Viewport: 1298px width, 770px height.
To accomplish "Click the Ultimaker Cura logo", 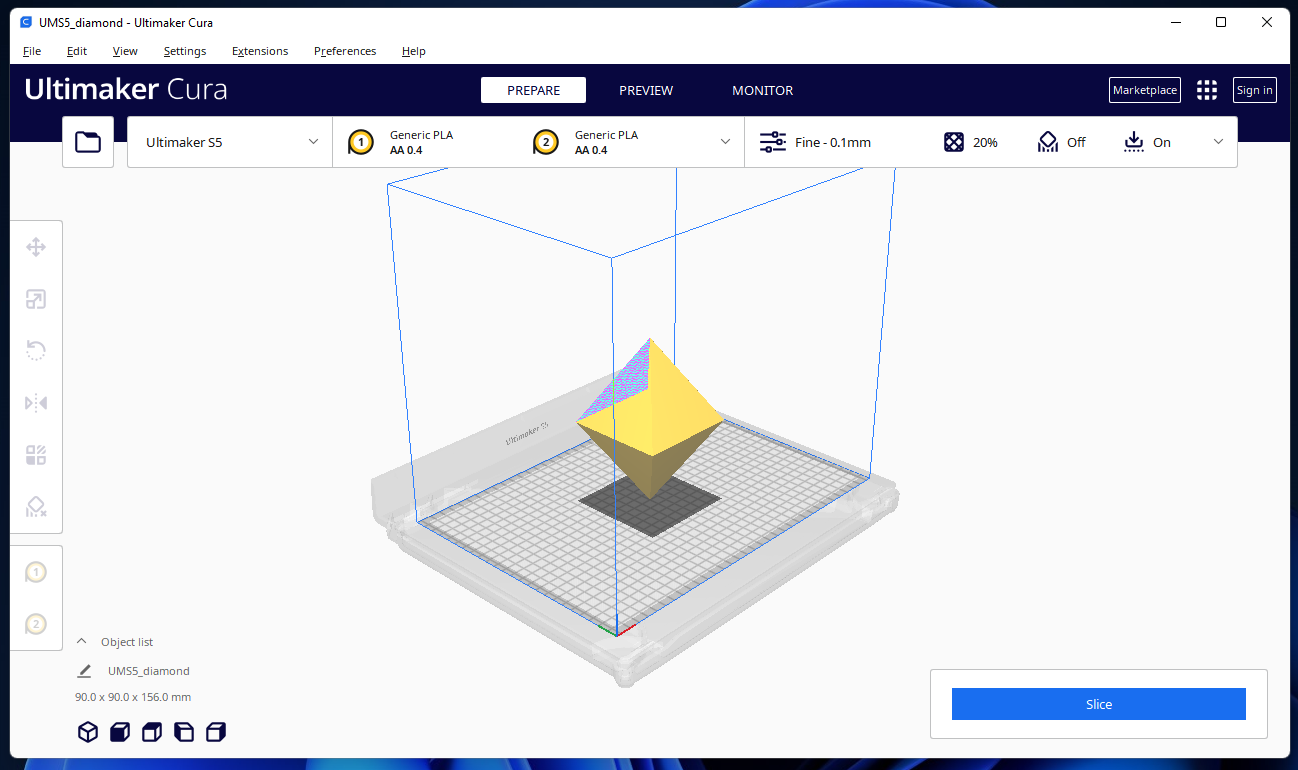I will point(126,89).
